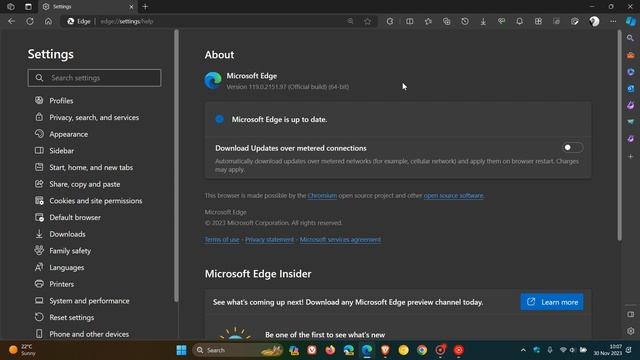This screenshot has width=640, height=360.
Task: Select Share, copy and paste settings
Action: (84, 184)
